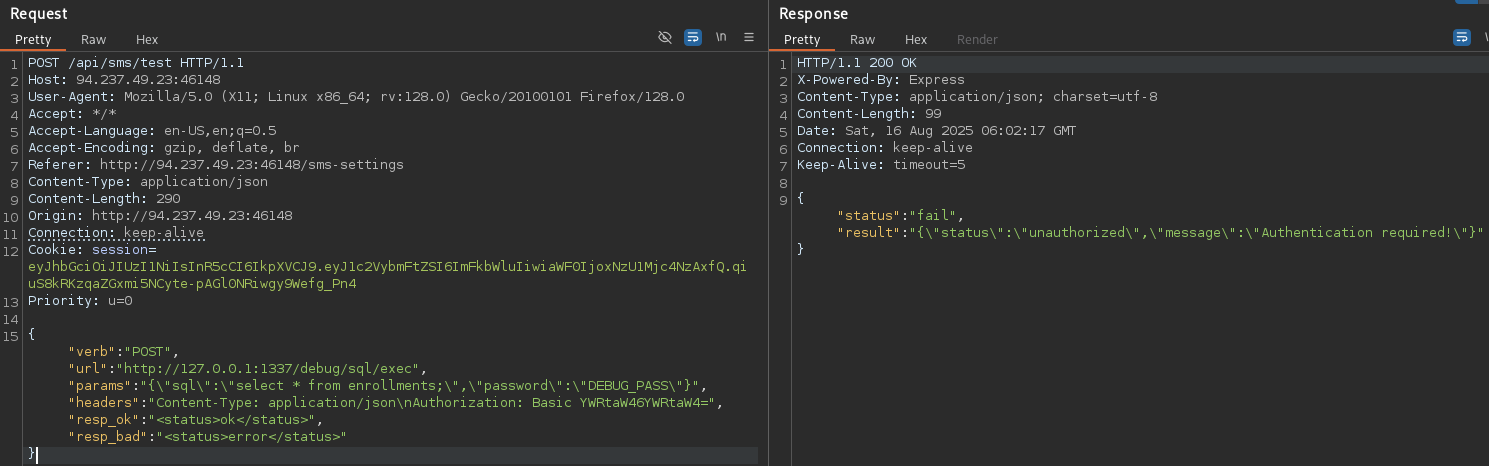
Task: Click Keep-Alive: timeout=5 header
Action: (x=881, y=165)
